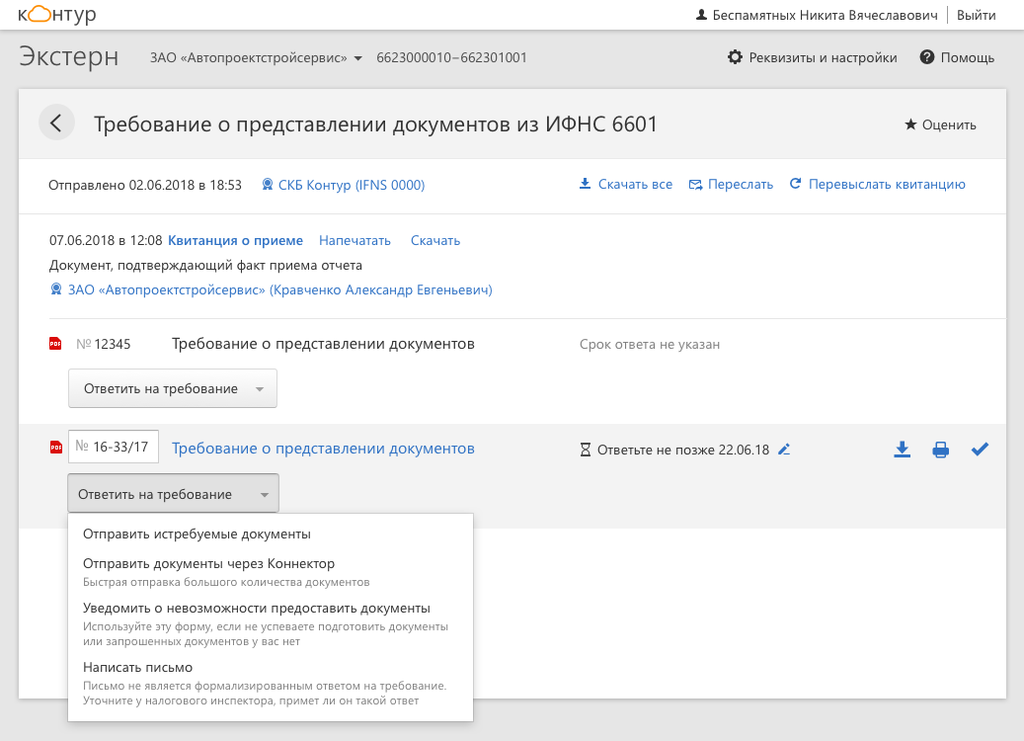Click the star icon beside Оценить
Image resolution: width=1024 pixels, height=741 pixels.
click(910, 124)
